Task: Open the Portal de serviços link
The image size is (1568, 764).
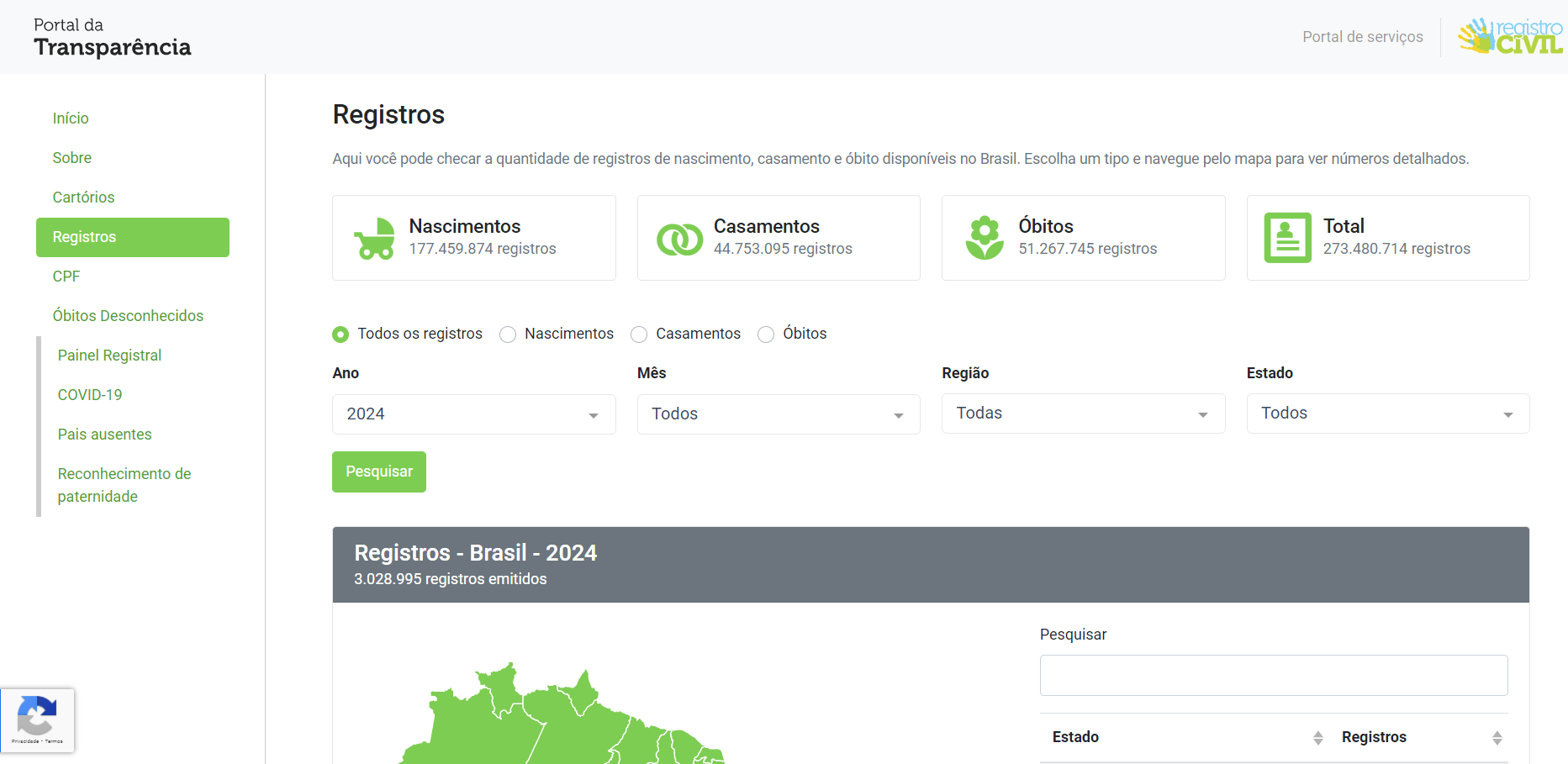Action: point(1362,37)
